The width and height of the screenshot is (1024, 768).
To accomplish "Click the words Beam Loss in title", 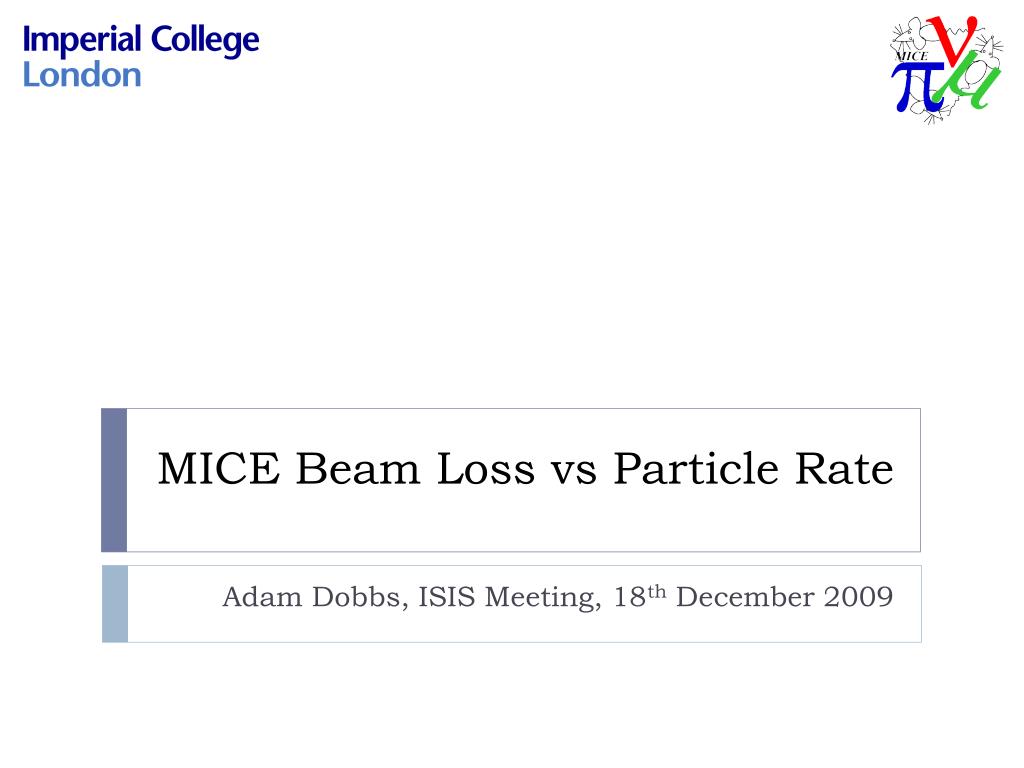I will [415, 469].
